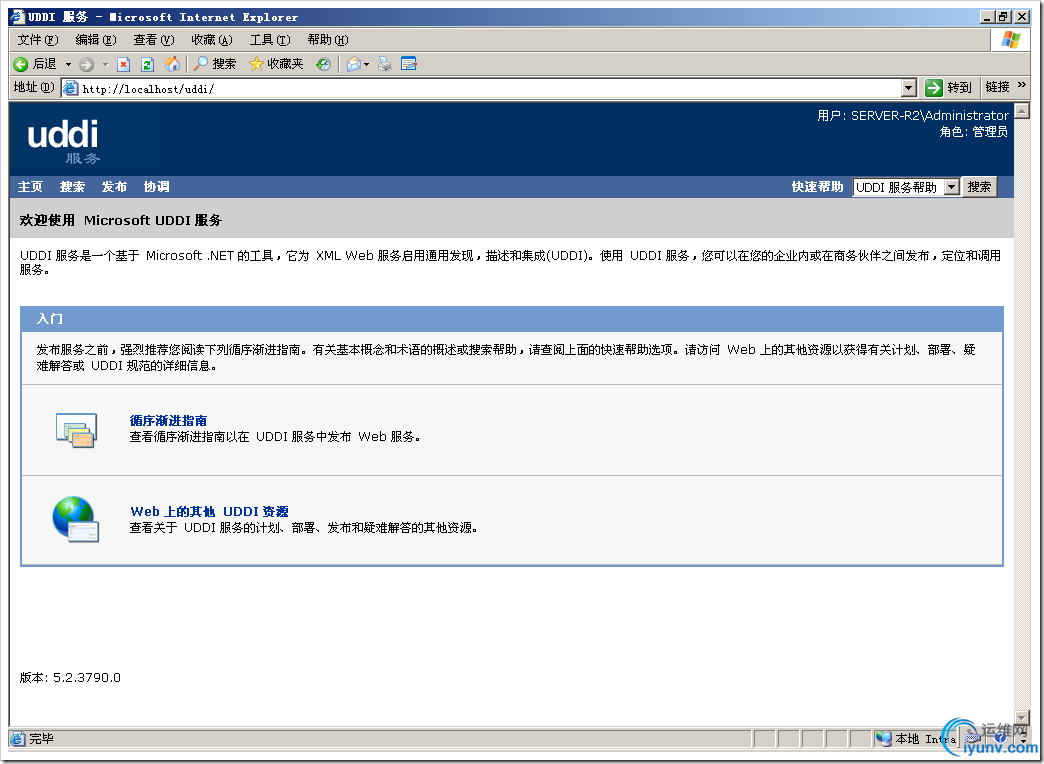
Task: Switch to the 协调 tab
Action: tap(156, 187)
